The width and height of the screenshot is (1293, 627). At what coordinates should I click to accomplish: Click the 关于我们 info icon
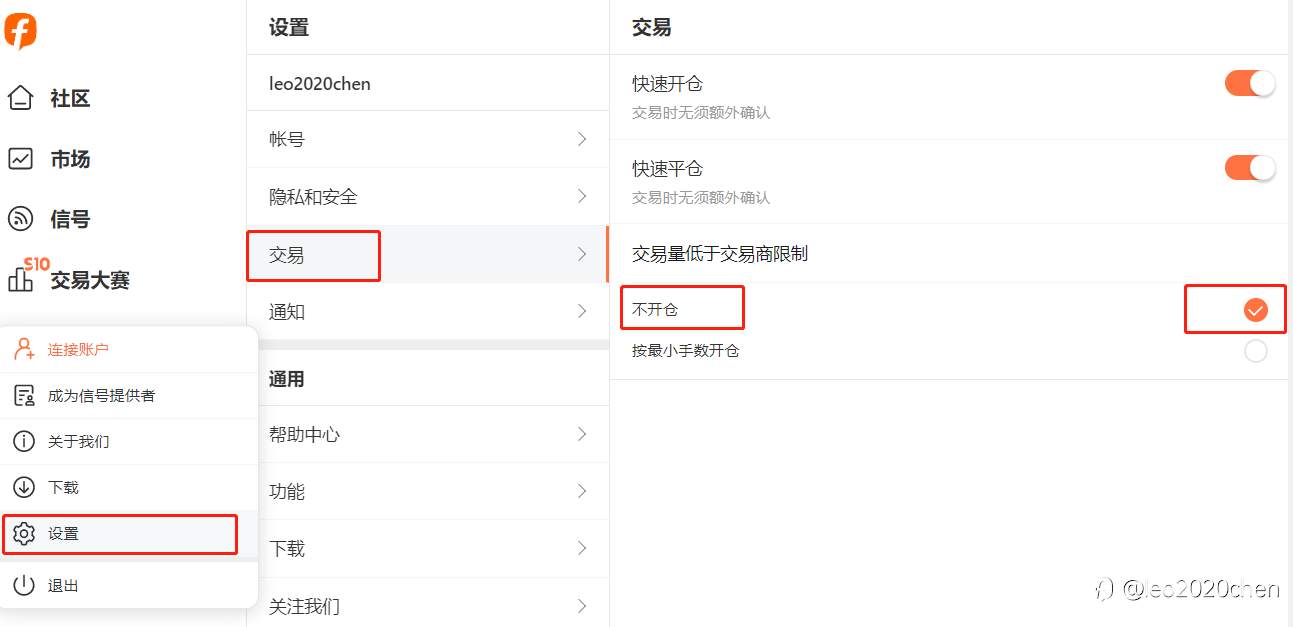[24, 441]
